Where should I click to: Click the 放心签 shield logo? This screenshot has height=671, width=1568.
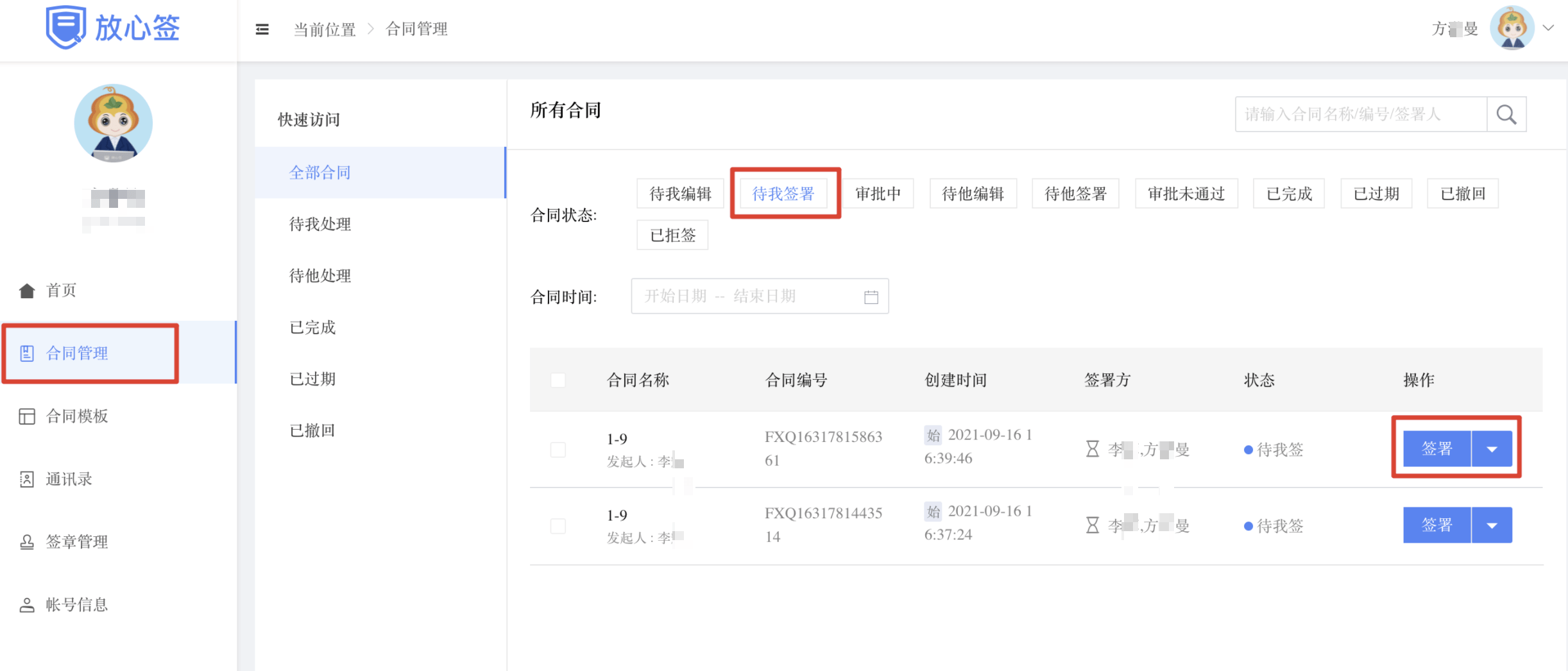click(x=65, y=27)
